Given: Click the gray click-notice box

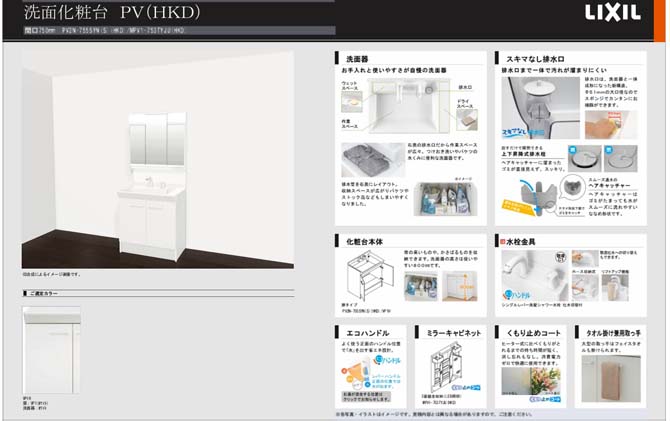Looking at the screenshot, I should tap(367, 396).
